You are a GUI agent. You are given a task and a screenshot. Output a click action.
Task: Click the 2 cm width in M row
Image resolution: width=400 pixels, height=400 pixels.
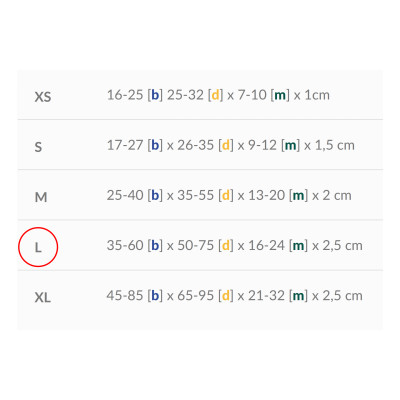tap(337, 195)
